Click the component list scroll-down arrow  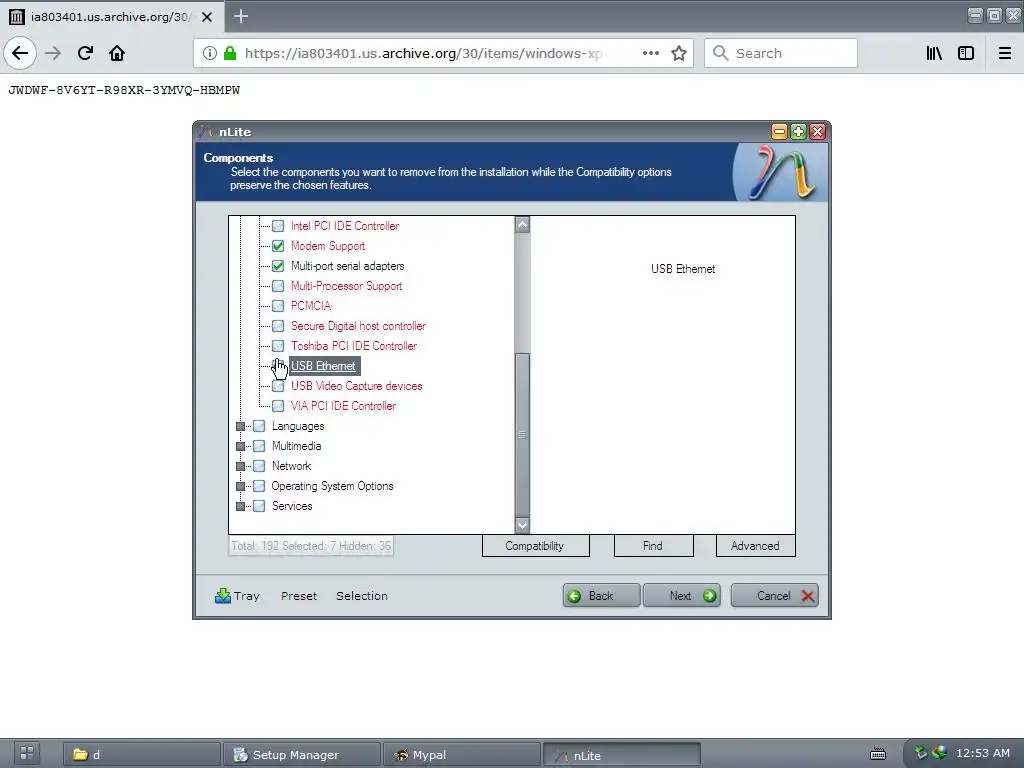[522, 525]
